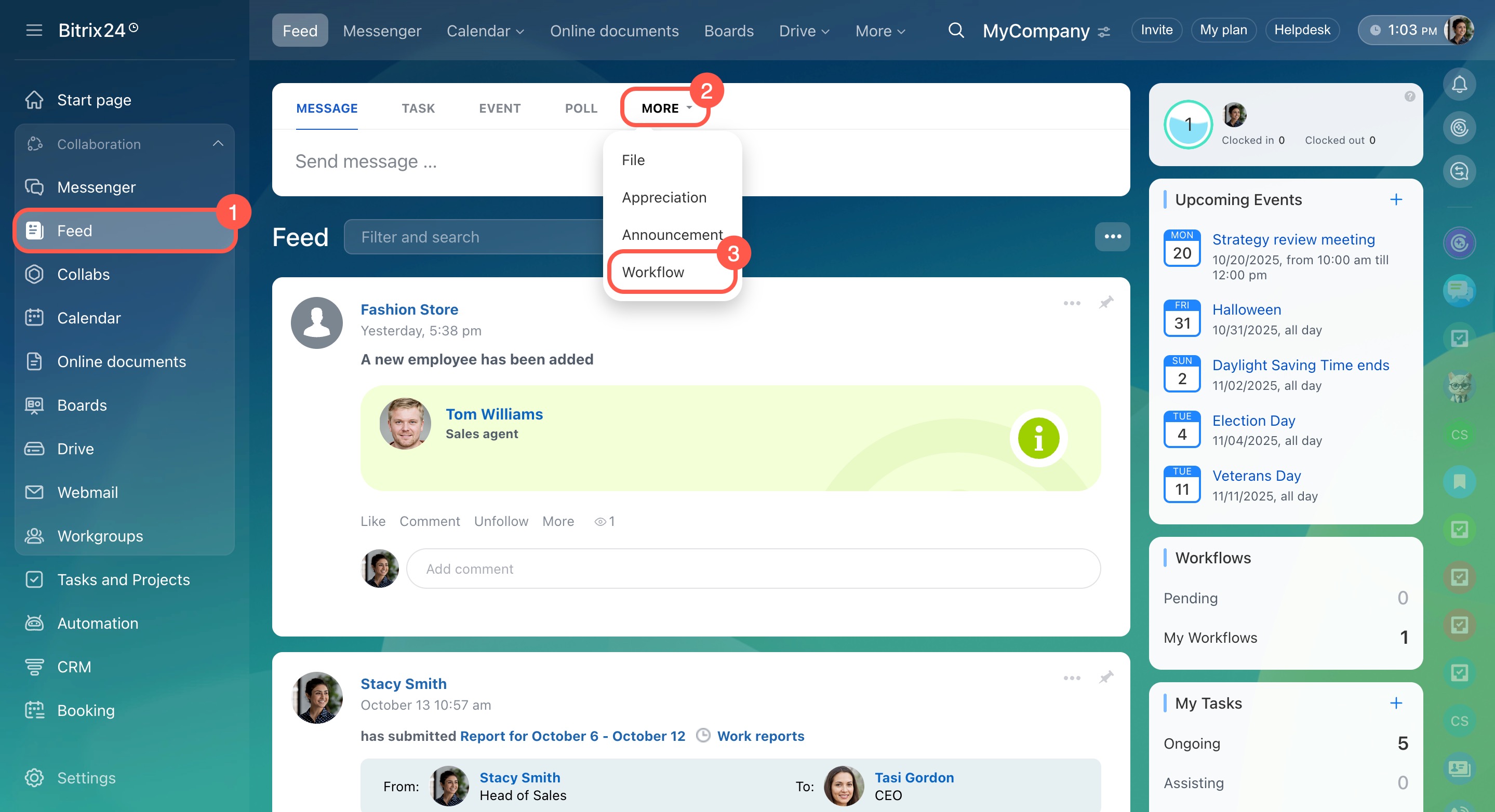Open the Feed three-dots options button

pyautogui.click(x=1112, y=237)
